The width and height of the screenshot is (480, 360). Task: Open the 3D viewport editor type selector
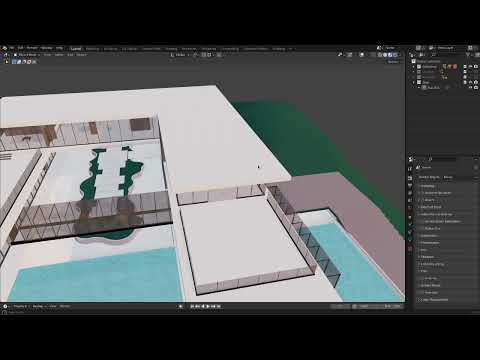6,55
